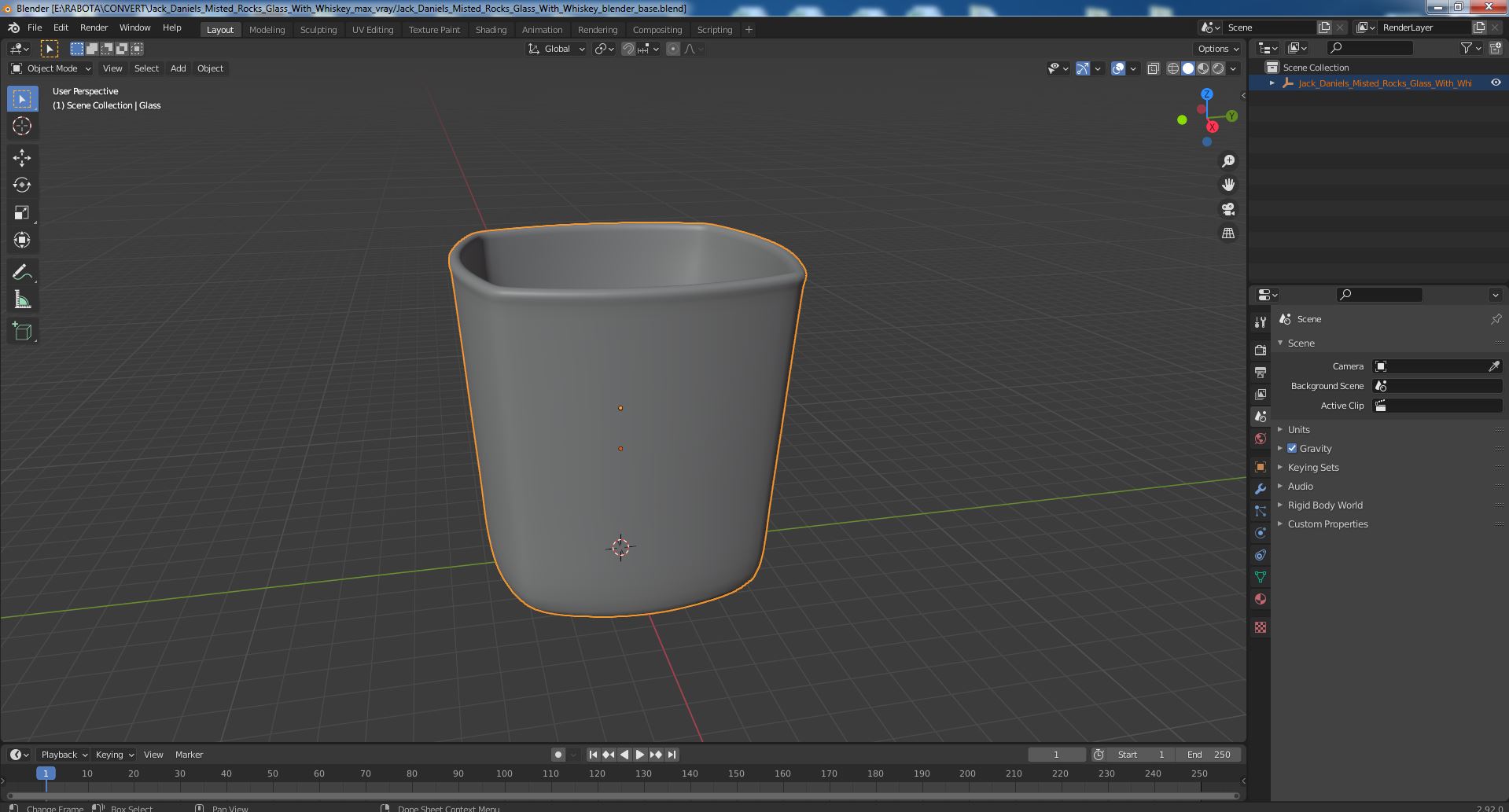Click the End frame 250 field

1209,755
